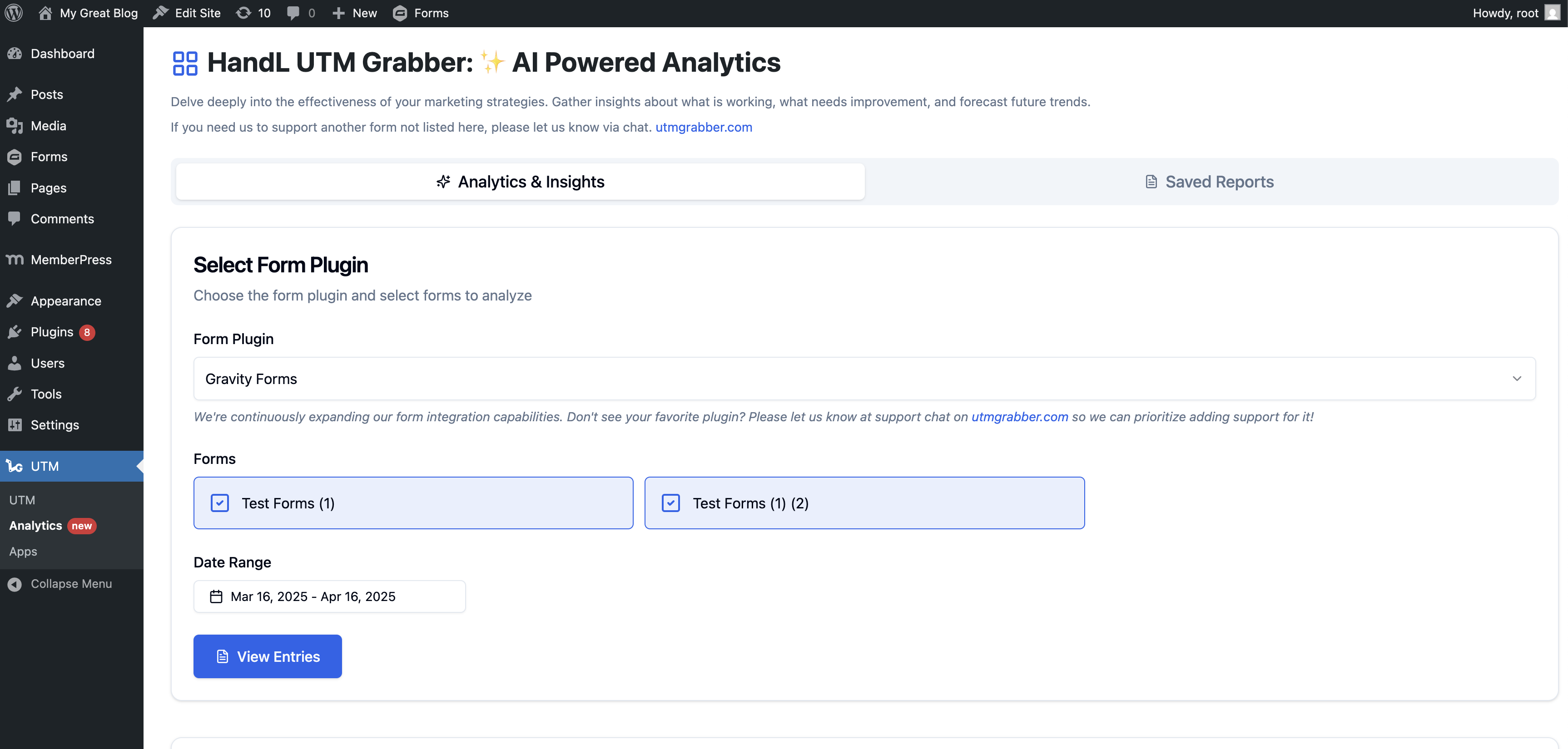Click the comments bubble icon in admin bar
This screenshot has width=1568, height=749.
pyautogui.click(x=293, y=13)
